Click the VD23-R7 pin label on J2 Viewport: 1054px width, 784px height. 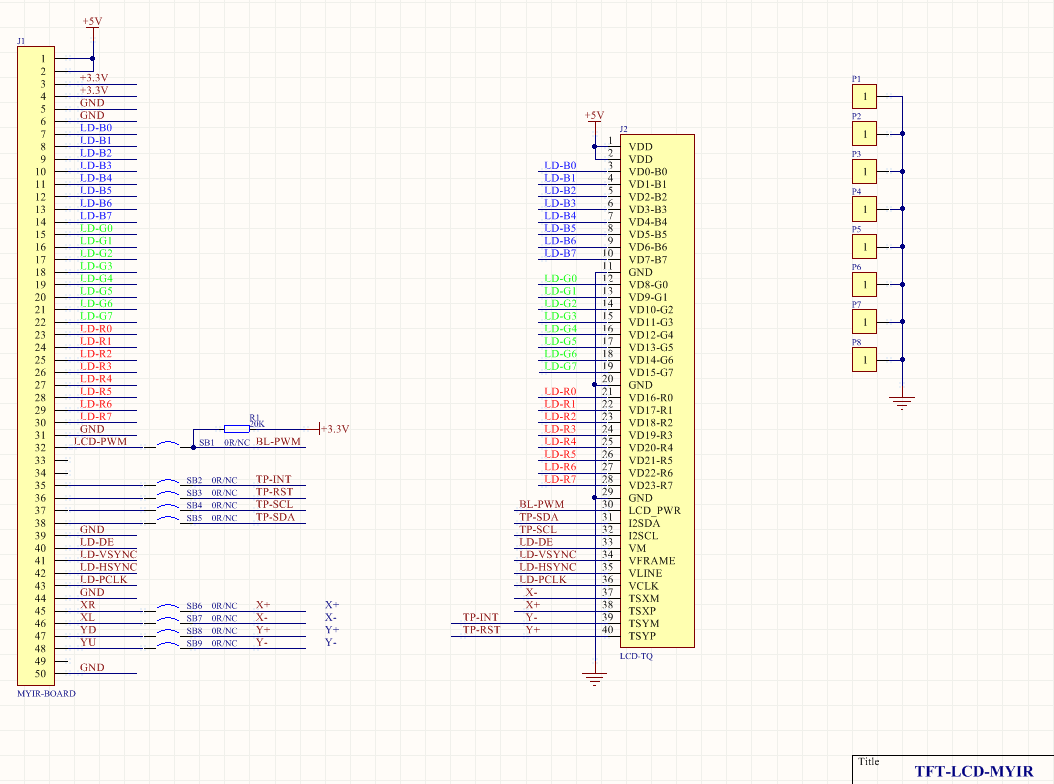point(649,484)
